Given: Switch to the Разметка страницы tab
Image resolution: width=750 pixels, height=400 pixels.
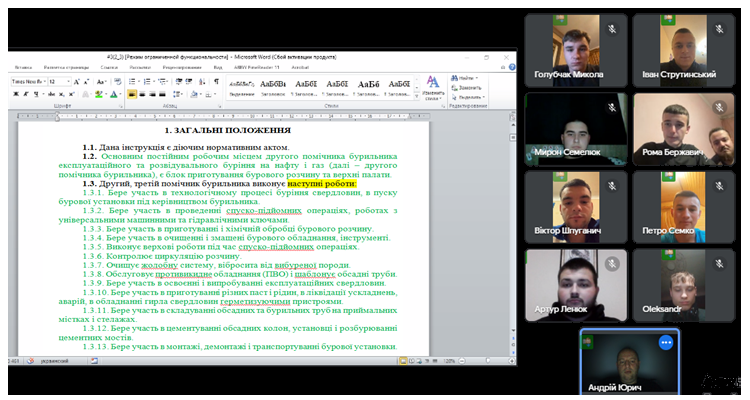Looking at the screenshot, I should (68, 68).
